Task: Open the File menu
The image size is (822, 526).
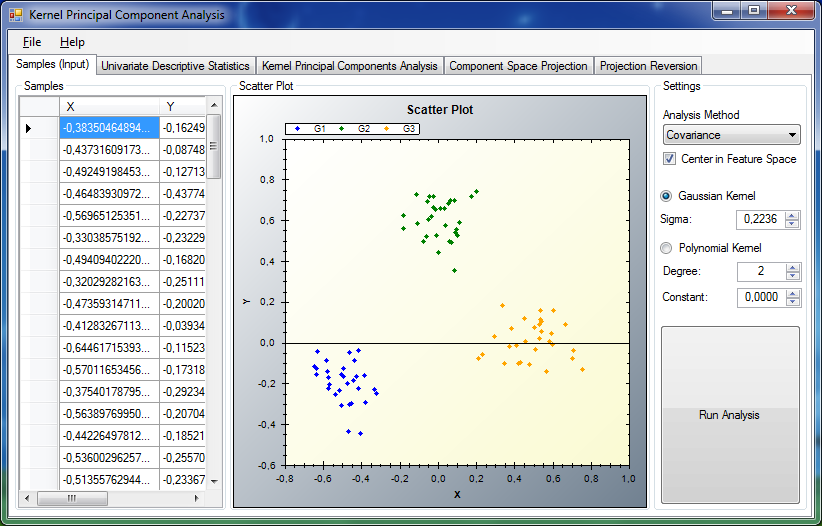Action: click(x=32, y=42)
